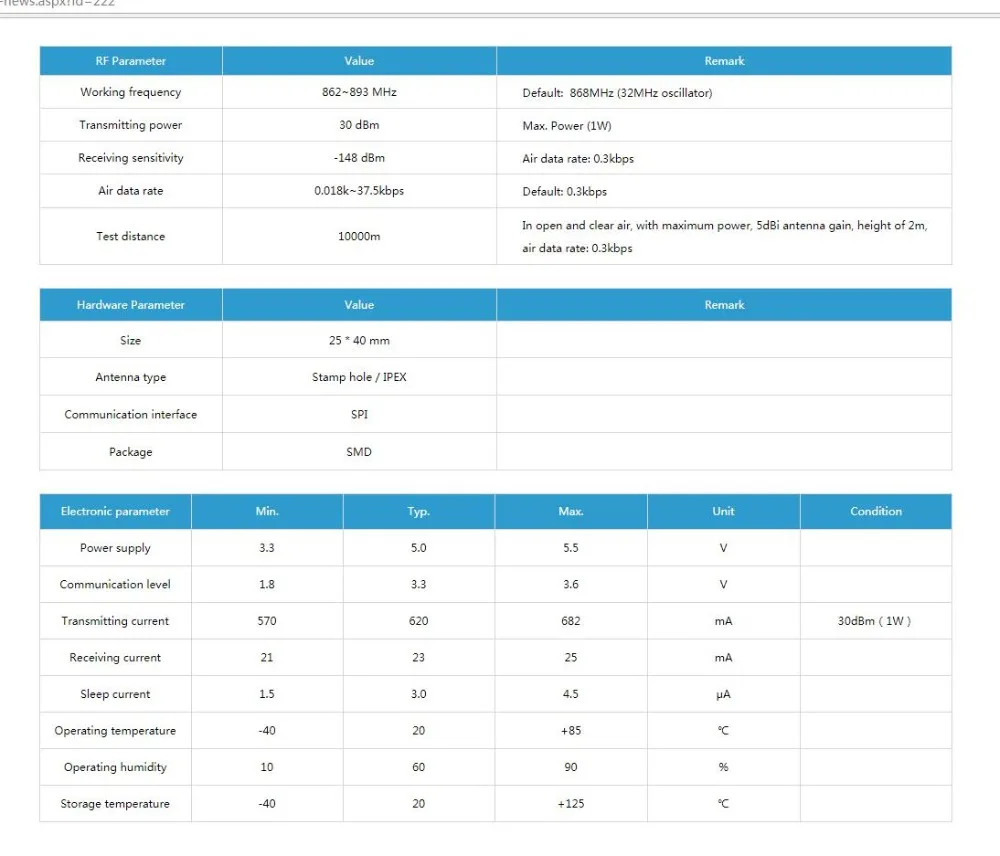This screenshot has width=1000, height=856.
Task: Select Power supply max value '5.5'
Action: (x=571, y=548)
